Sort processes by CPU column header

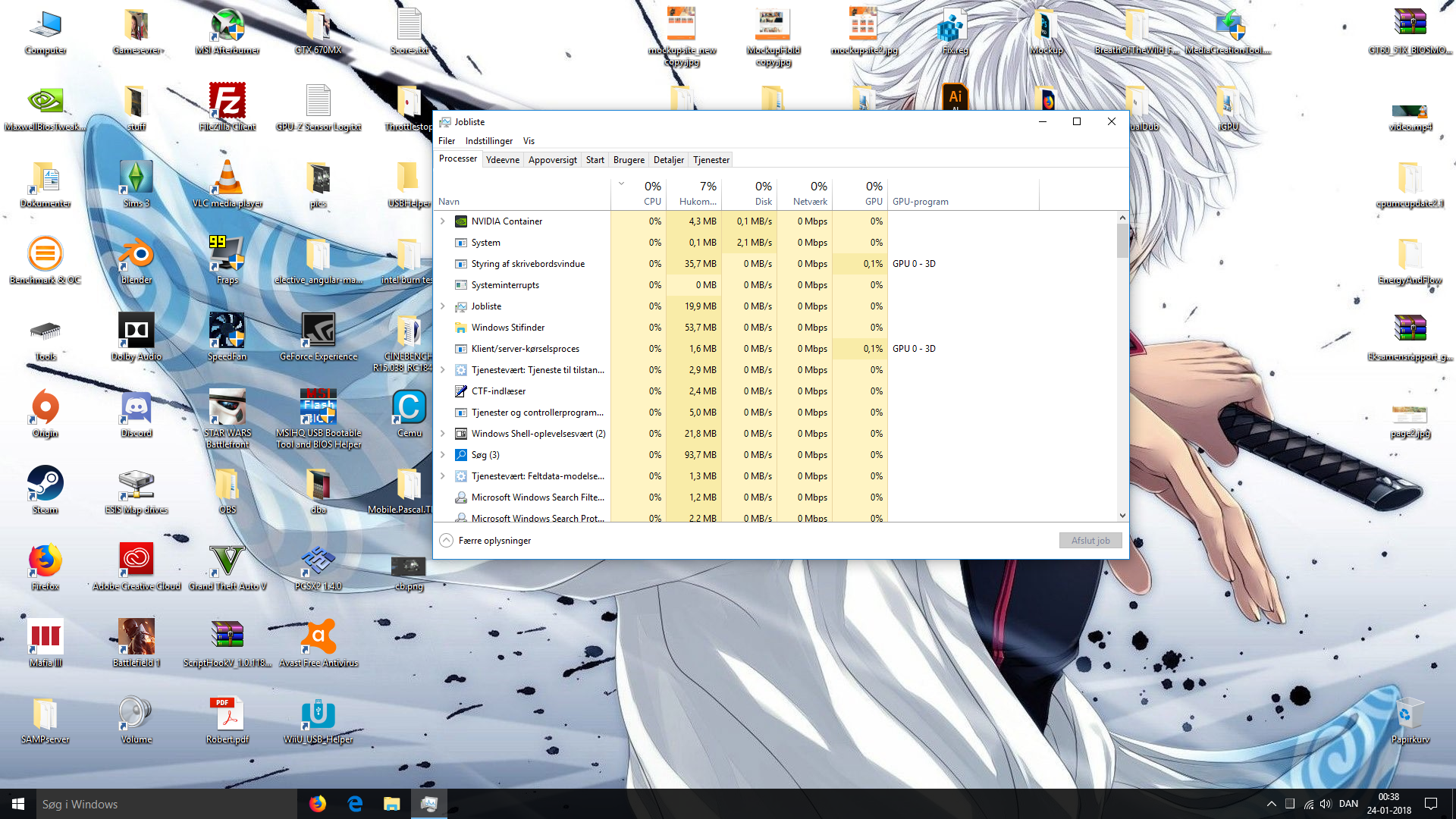pyautogui.click(x=639, y=194)
